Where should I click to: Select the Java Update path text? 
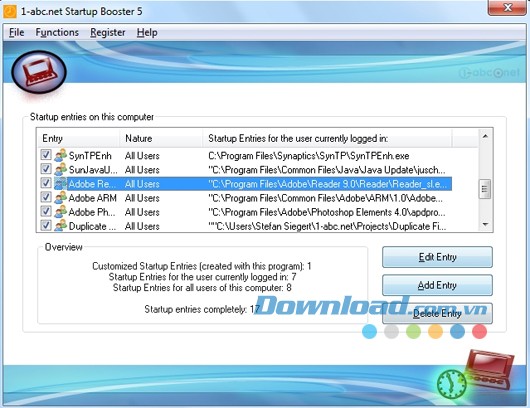327,170
